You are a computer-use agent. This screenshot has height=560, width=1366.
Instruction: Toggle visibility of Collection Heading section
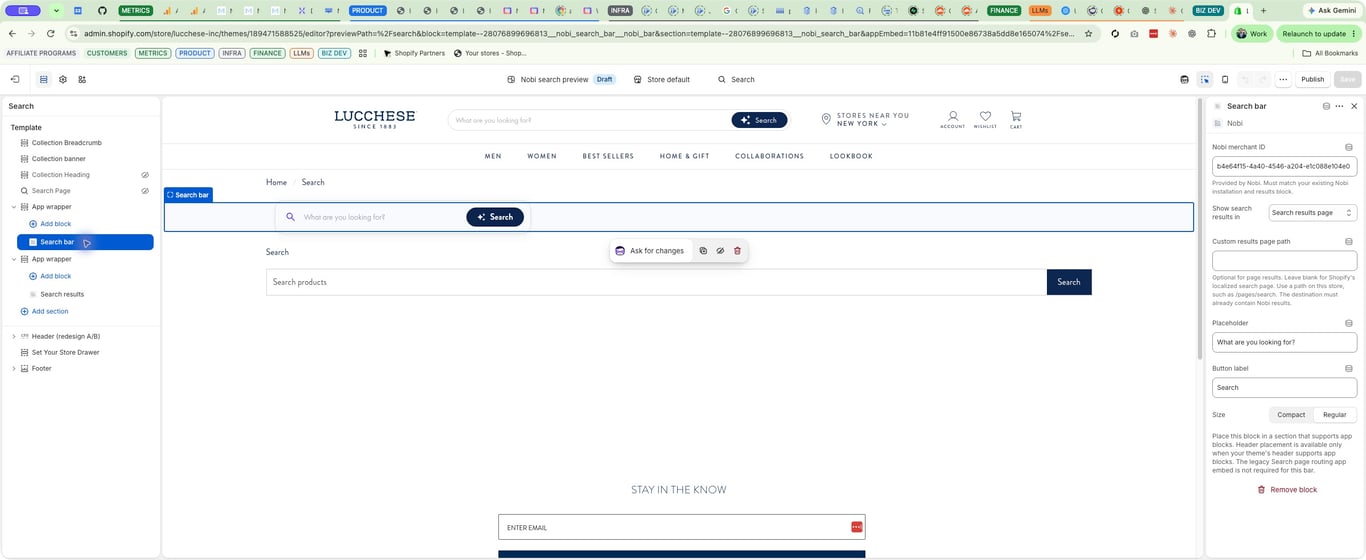pyautogui.click(x=145, y=175)
